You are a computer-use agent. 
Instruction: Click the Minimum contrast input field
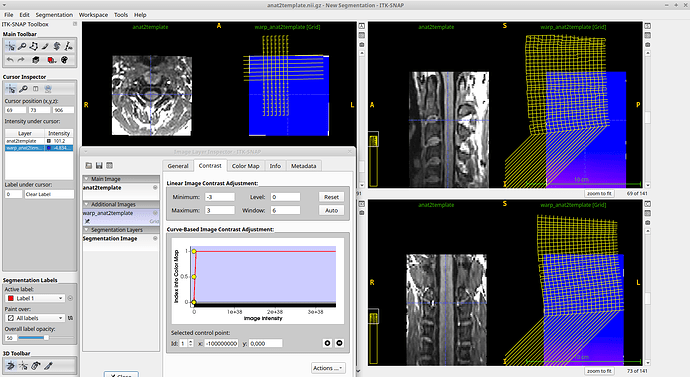click(220, 197)
